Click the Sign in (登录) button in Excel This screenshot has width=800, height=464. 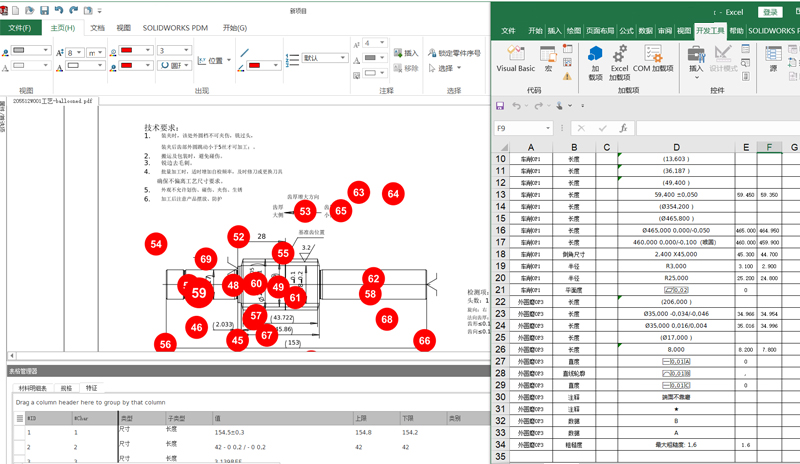pos(770,12)
